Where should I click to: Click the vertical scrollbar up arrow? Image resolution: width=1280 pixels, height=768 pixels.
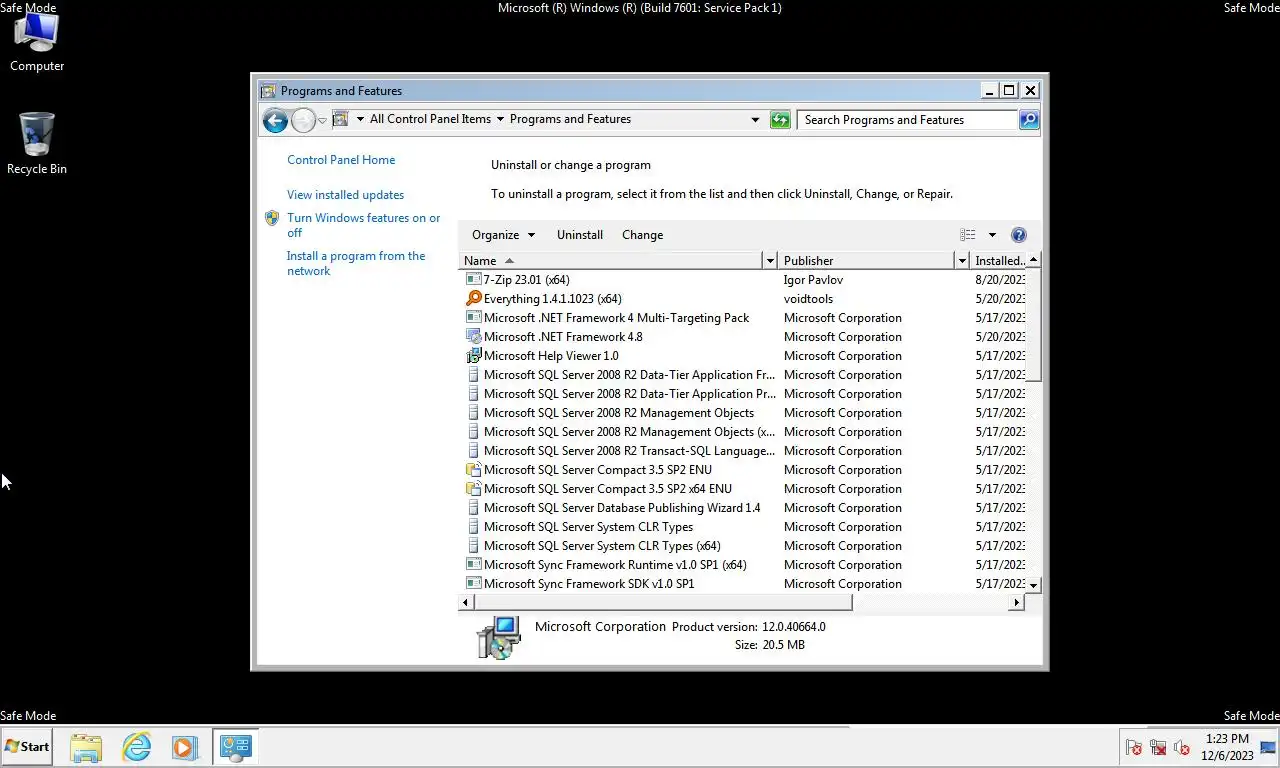(x=1034, y=260)
